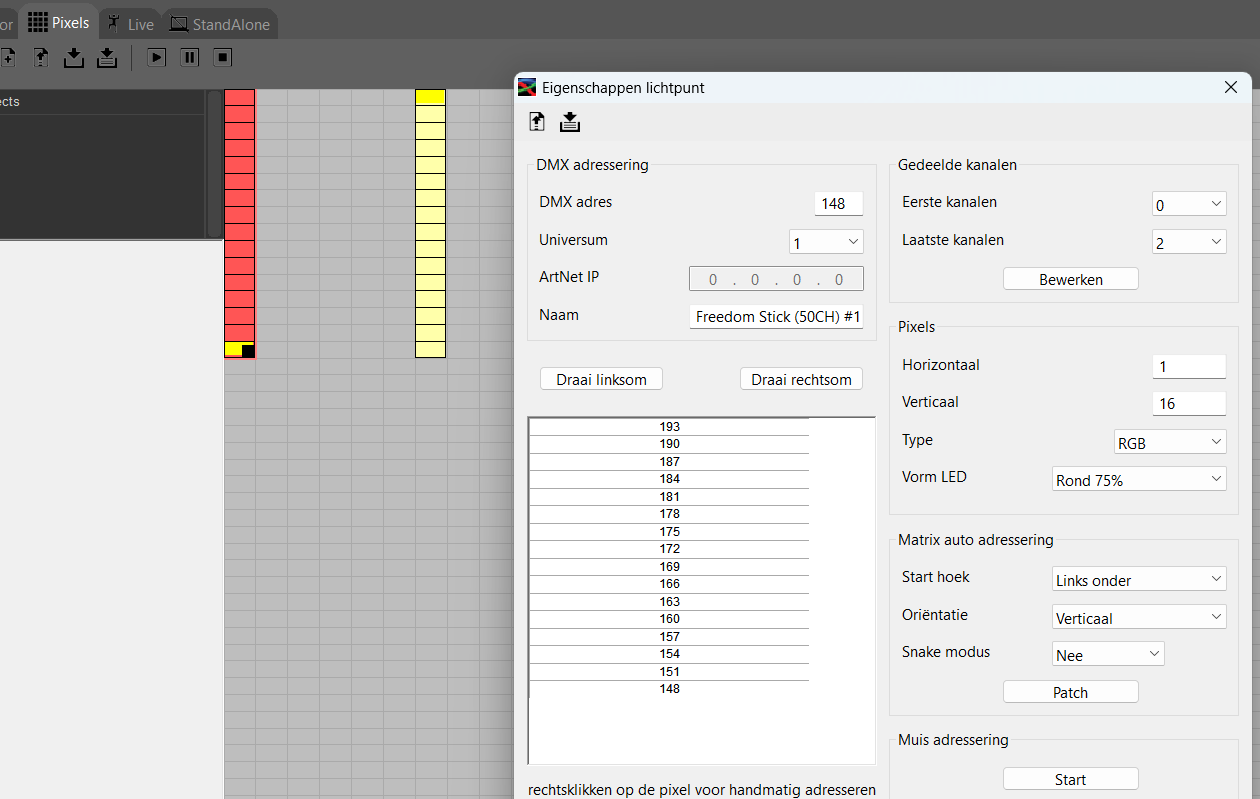Pause playback with the pause button
1260x799 pixels.
pos(190,58)
